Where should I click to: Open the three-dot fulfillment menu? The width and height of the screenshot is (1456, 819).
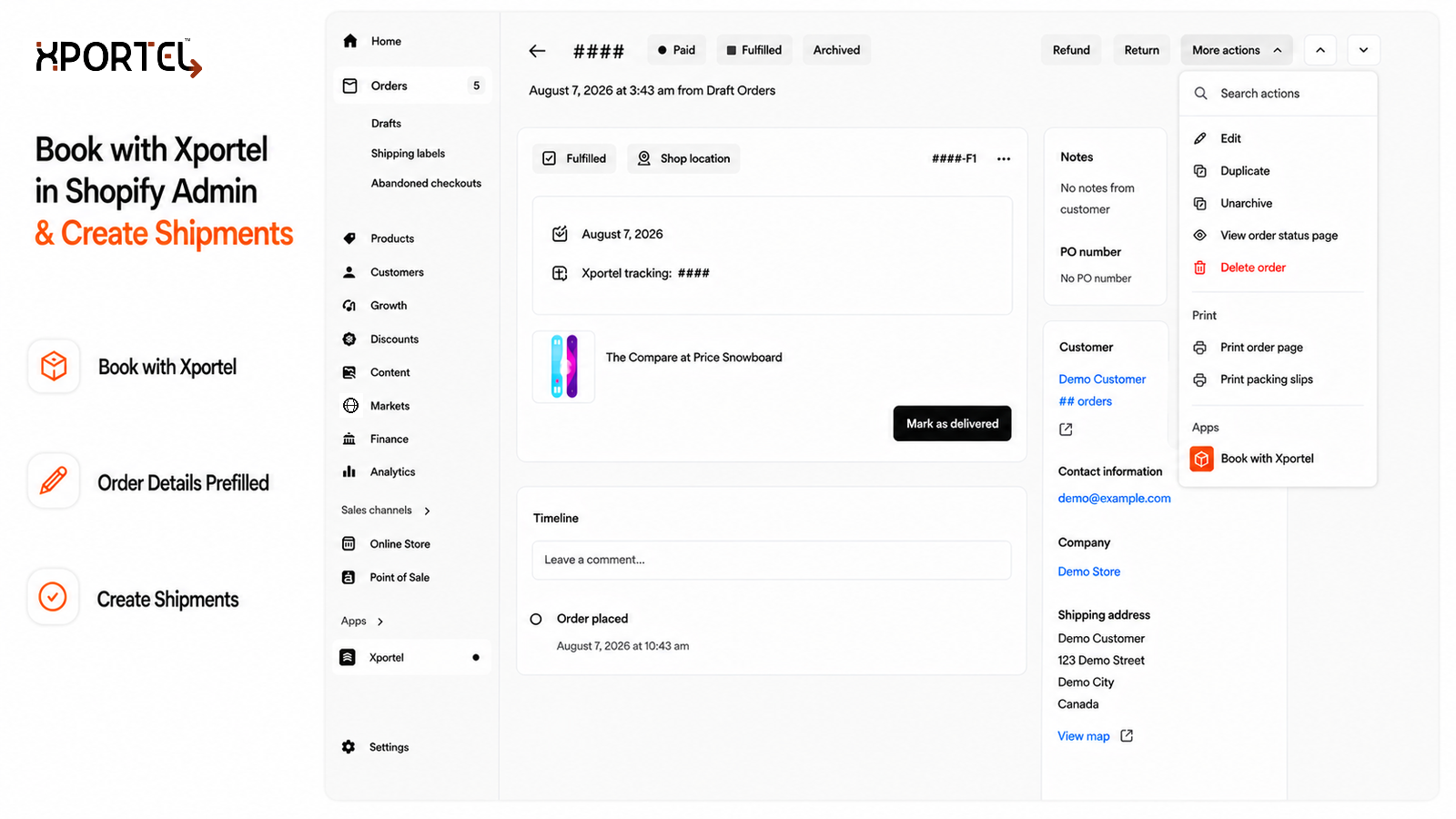pyautogui.click(x=1004, y=159)
